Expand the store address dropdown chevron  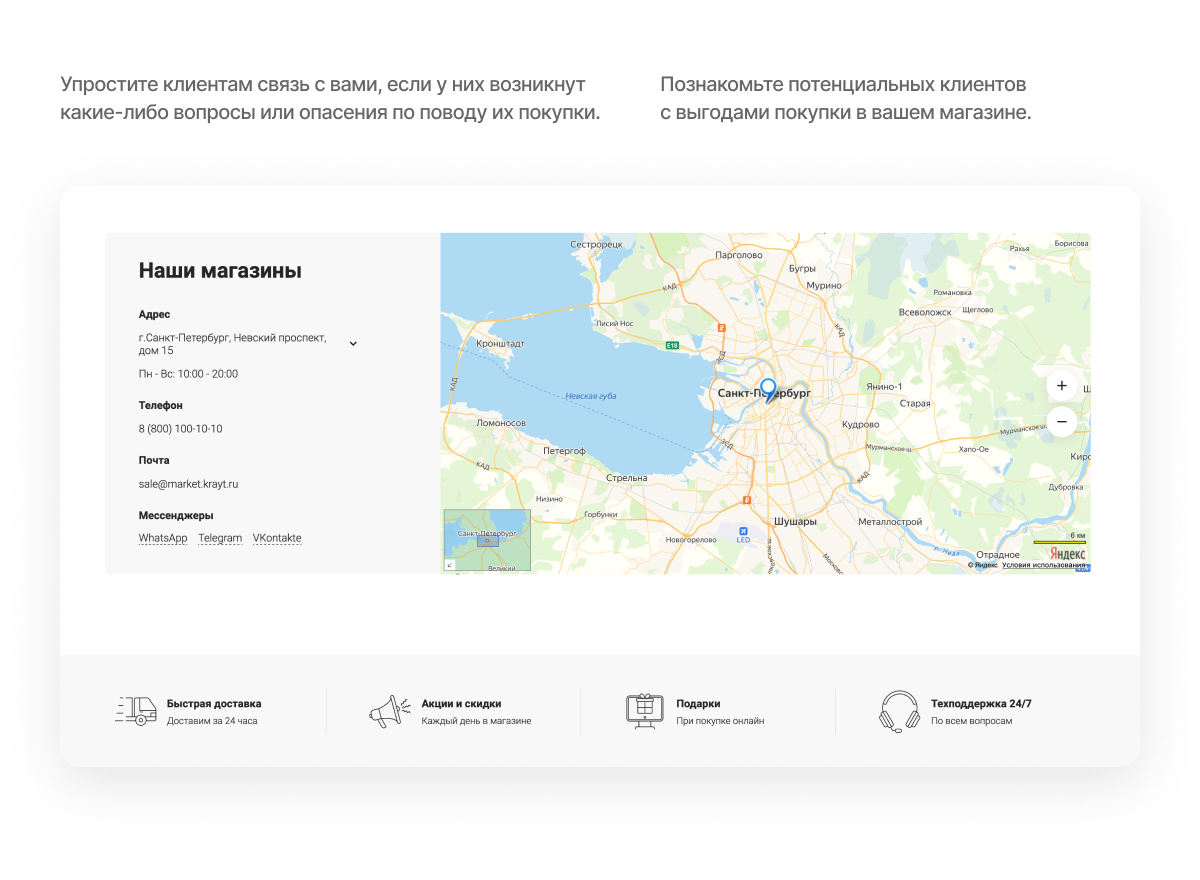[353, 343]
